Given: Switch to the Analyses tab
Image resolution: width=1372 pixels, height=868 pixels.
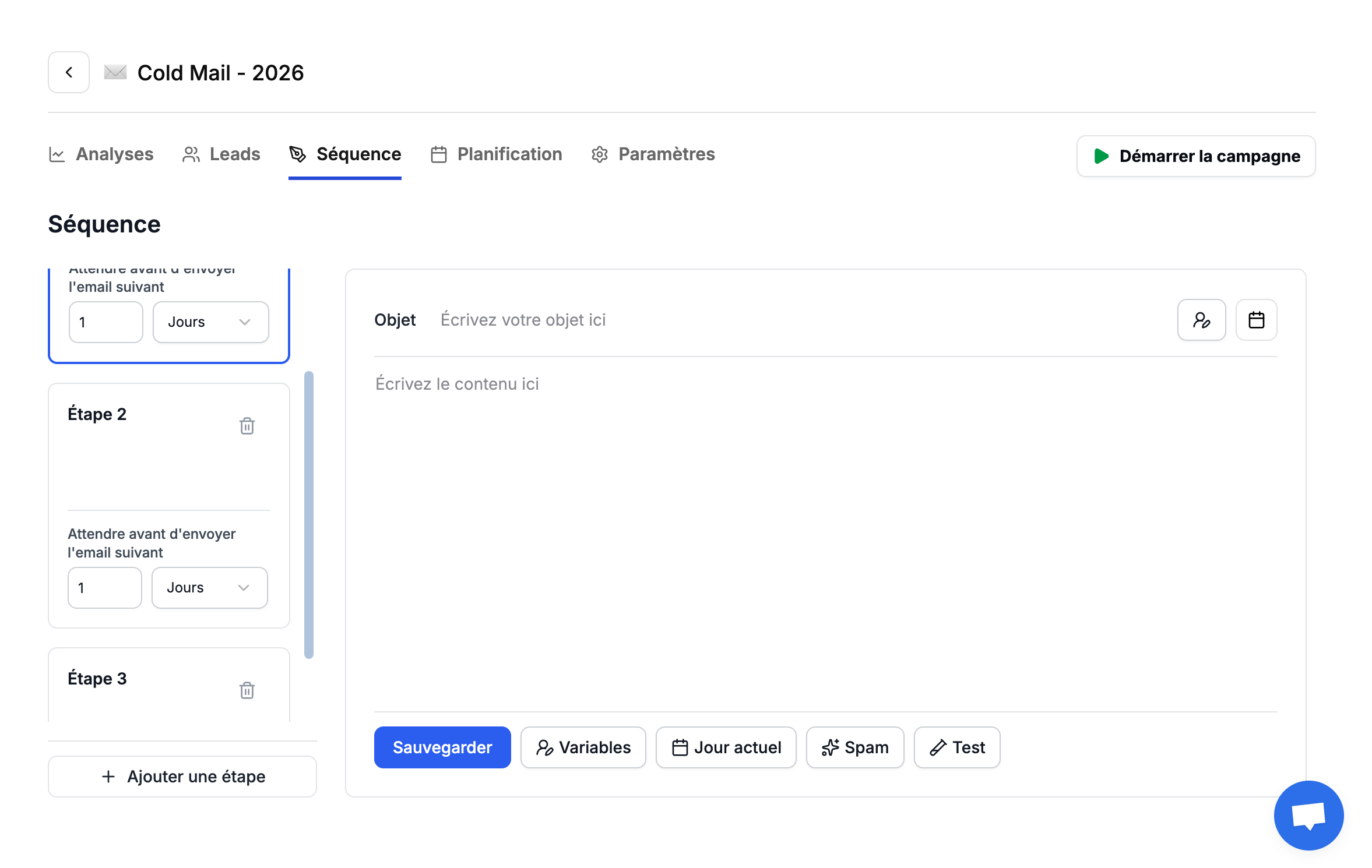Looking at the screenshot, I should (x=101, y=154).
